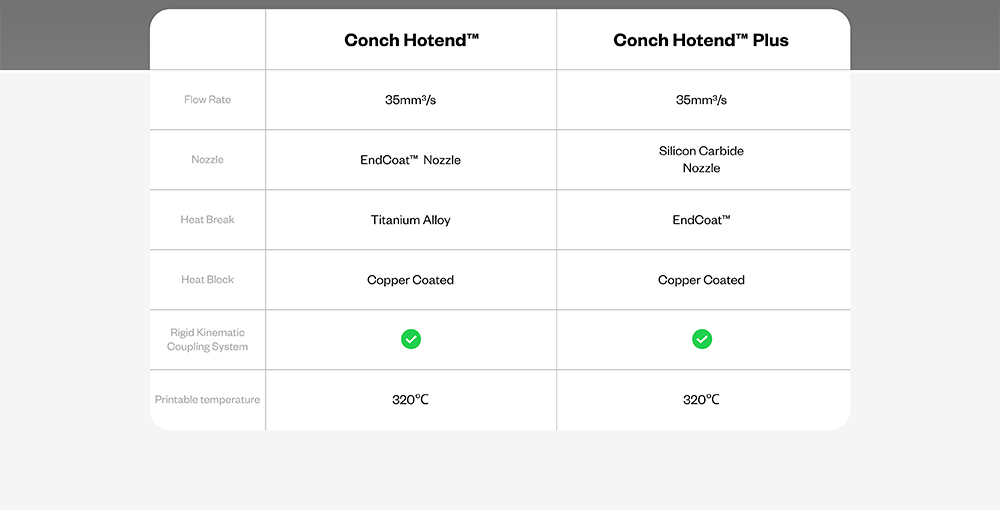Select the Conch Hotend™ Plus column header
Image resolution: width=1000 pixels, height=510 pixels.
point(701,40)
